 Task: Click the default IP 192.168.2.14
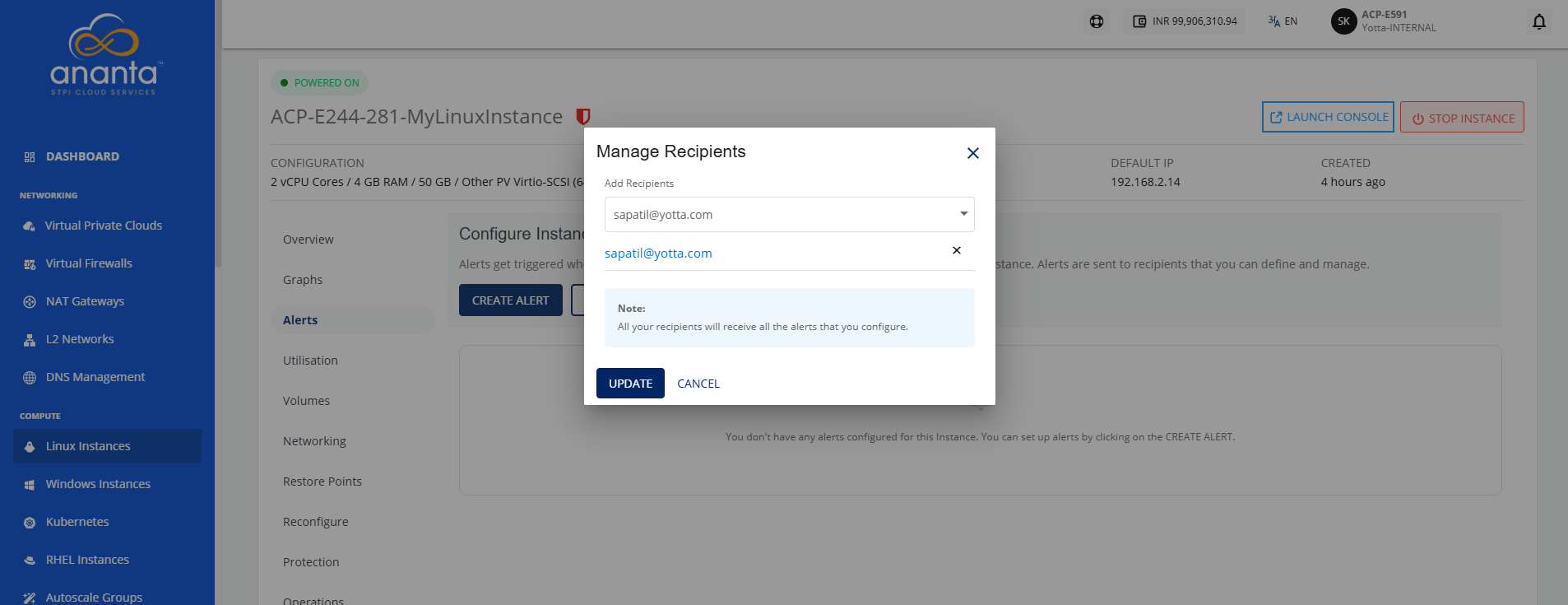[1145, 182]
